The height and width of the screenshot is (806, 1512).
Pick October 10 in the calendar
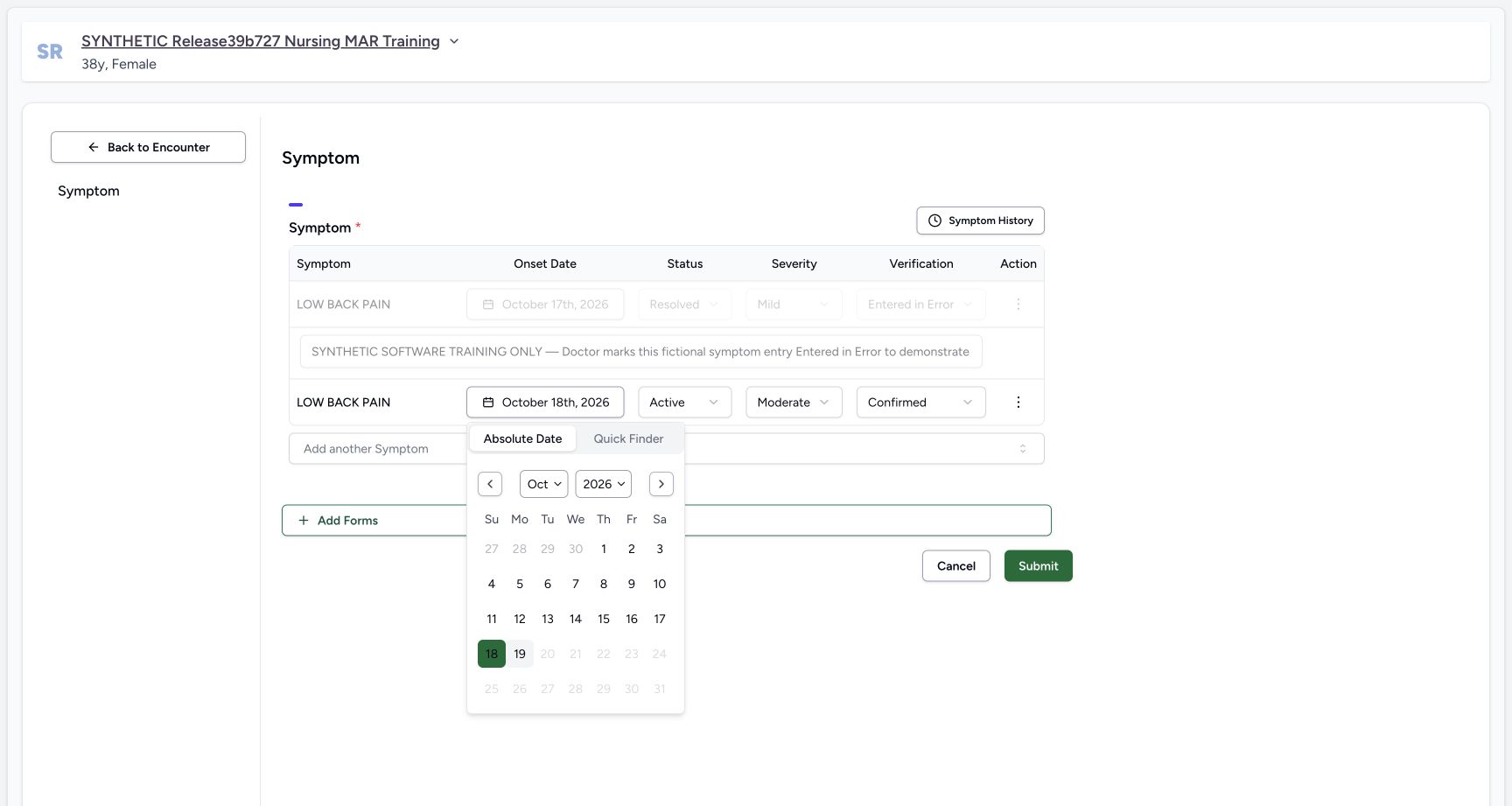click(660, 584)
